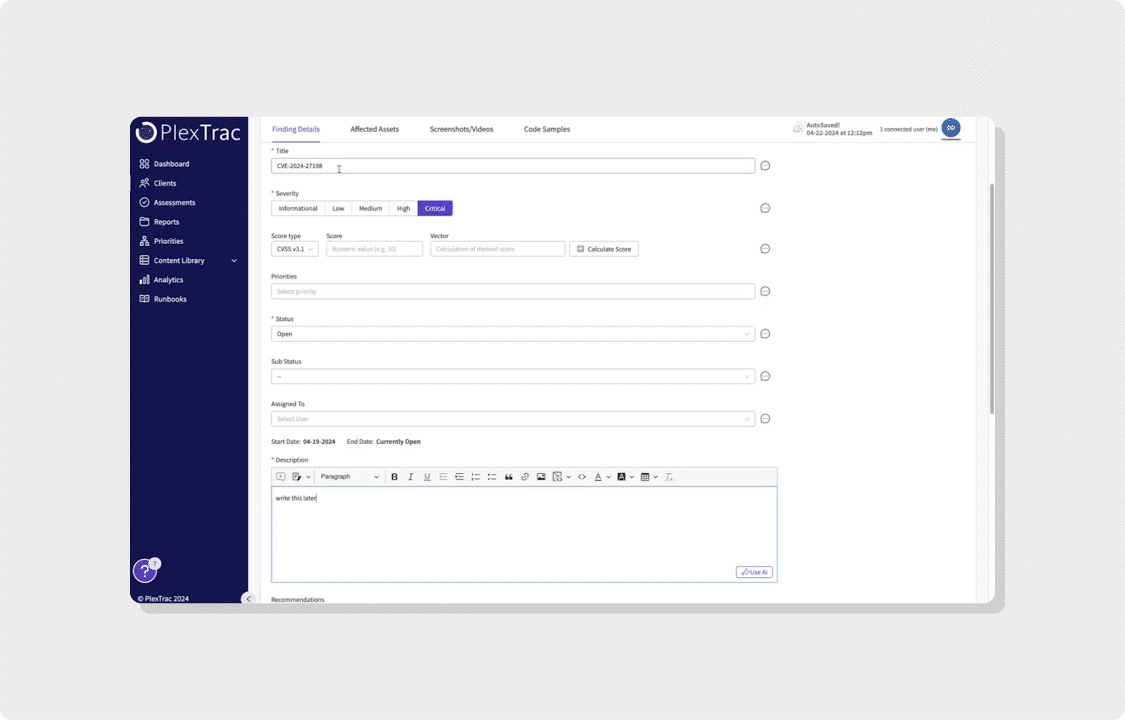The height and width of the screenshot is (720, 1125).
Task: Click into the Title input field
Action: click(513, 166)
